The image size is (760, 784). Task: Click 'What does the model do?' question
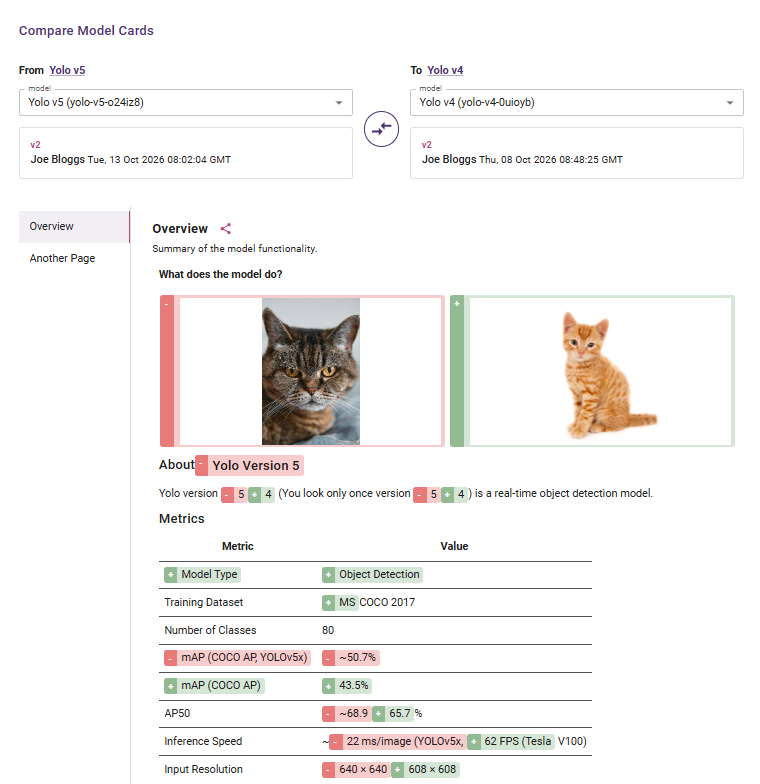tap(220, 274)
